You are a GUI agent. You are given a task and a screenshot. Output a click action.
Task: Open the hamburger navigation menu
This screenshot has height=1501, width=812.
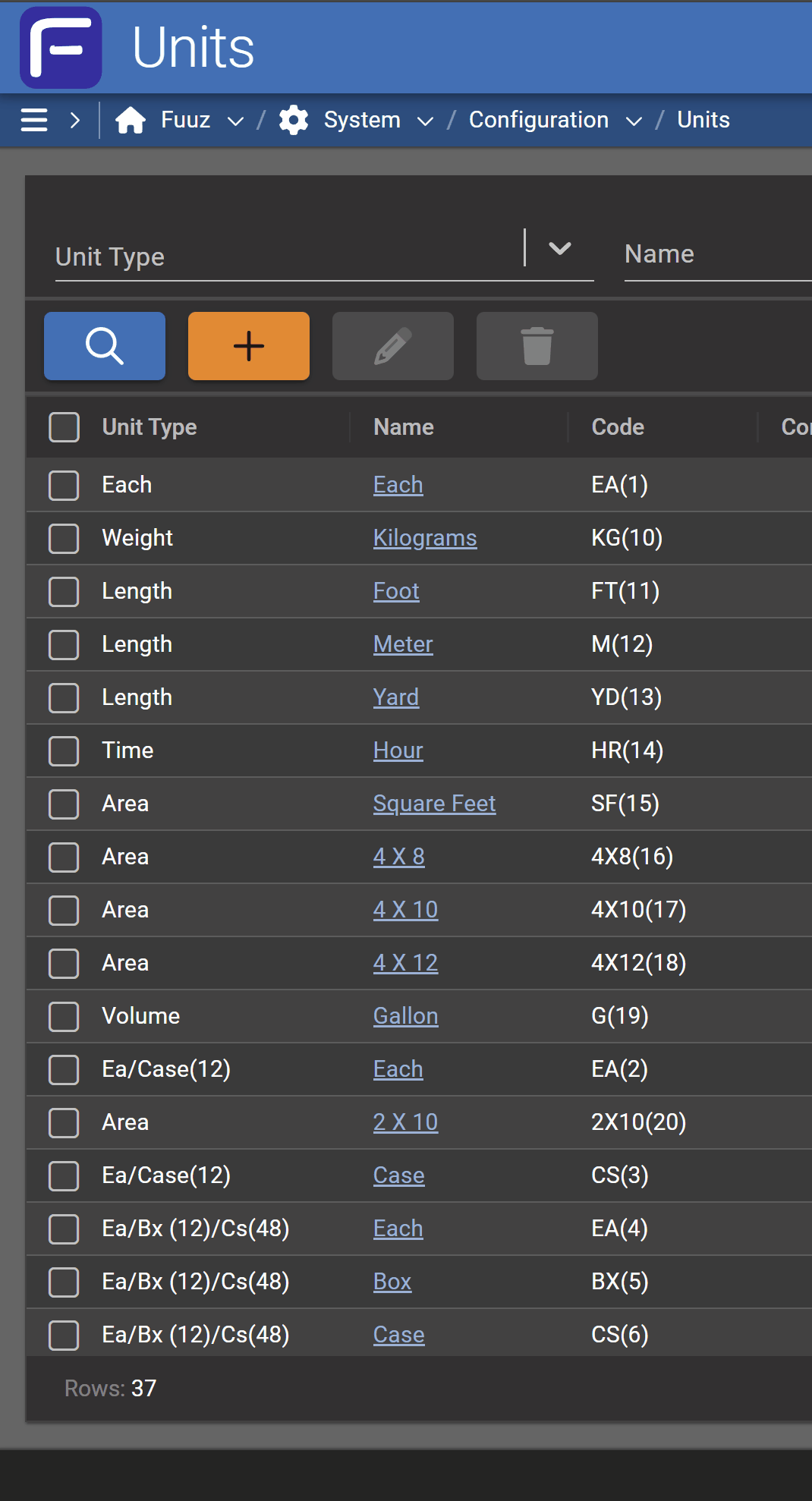(x=34, y=120)
